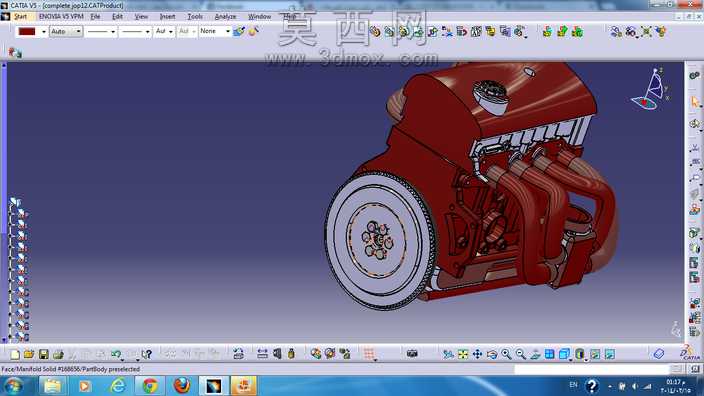Screen dimensions: 704x396
Task: Click the Create Multi-View icon
Action: click(550, 354)
